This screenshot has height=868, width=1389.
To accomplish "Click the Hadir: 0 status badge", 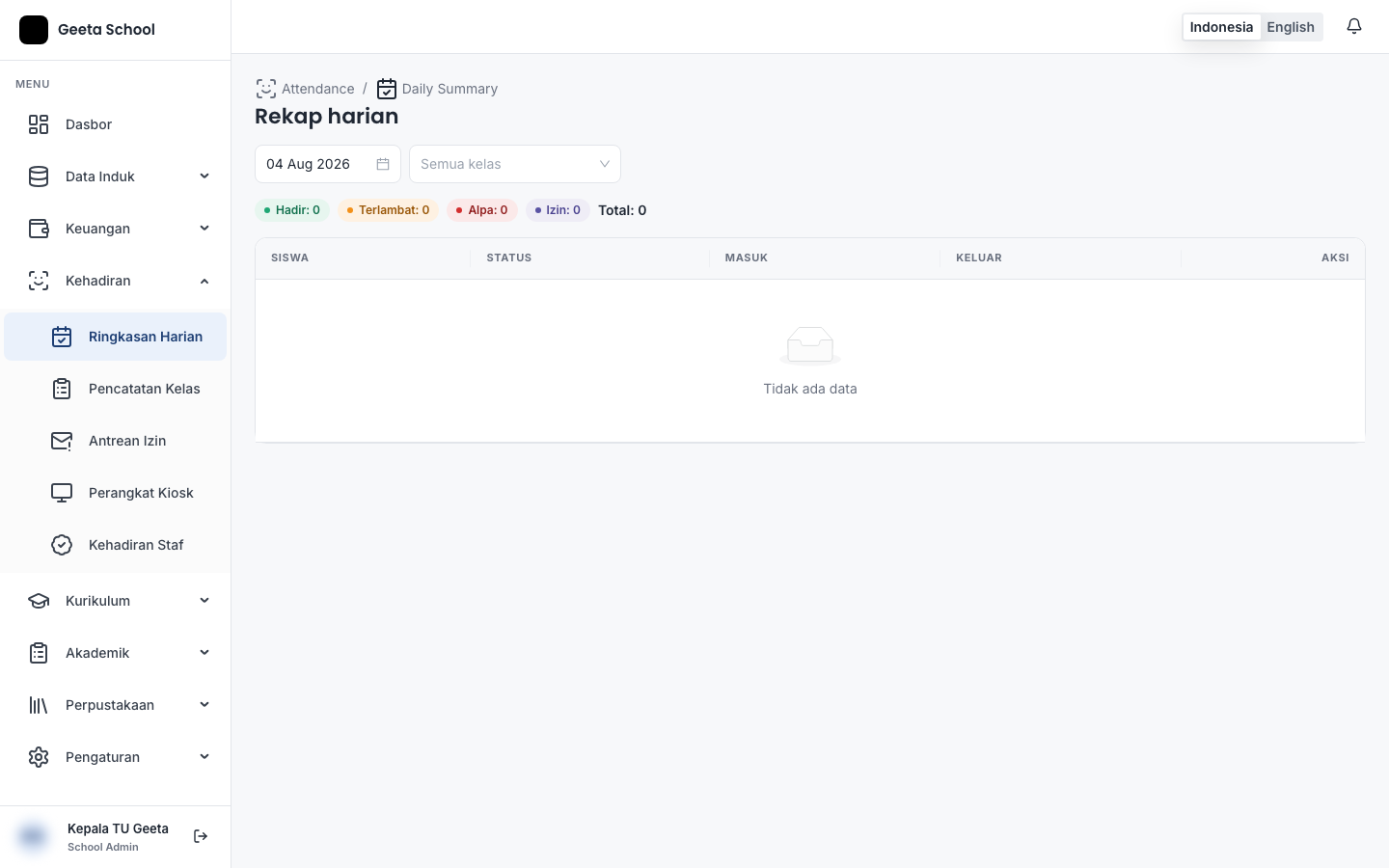I will pos(292,210).
